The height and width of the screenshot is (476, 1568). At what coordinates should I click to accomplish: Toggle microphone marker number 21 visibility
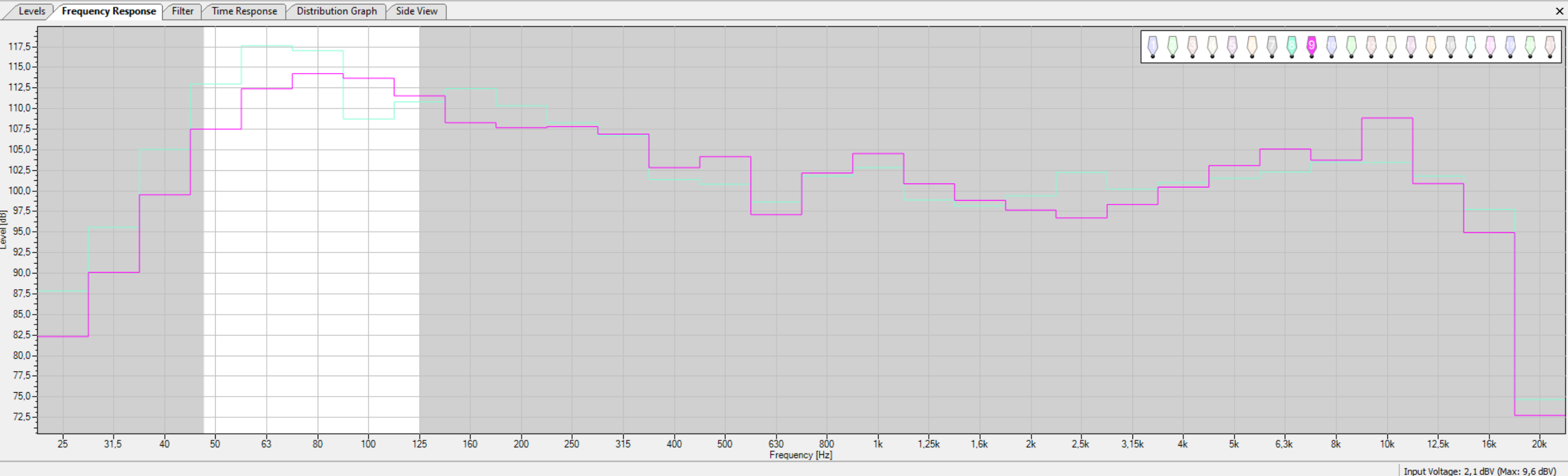1550,45
